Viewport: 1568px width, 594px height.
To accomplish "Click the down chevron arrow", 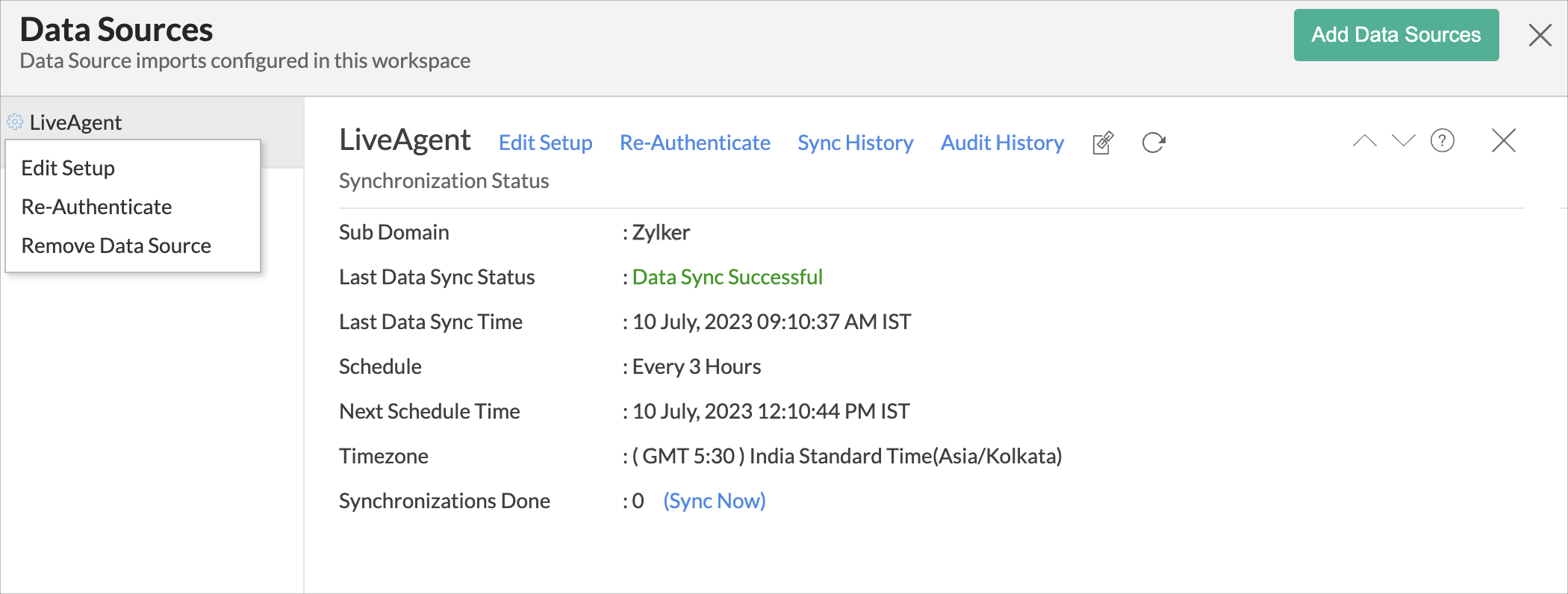I will [x=1403, y=141].
